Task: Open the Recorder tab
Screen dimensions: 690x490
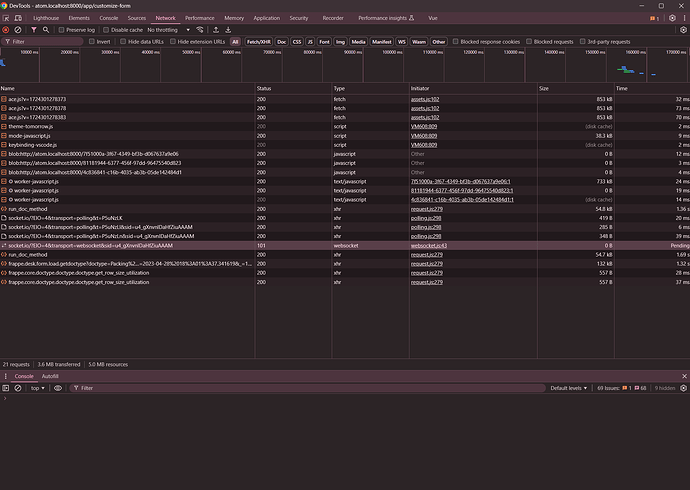Action: click(x=333, y=18)
